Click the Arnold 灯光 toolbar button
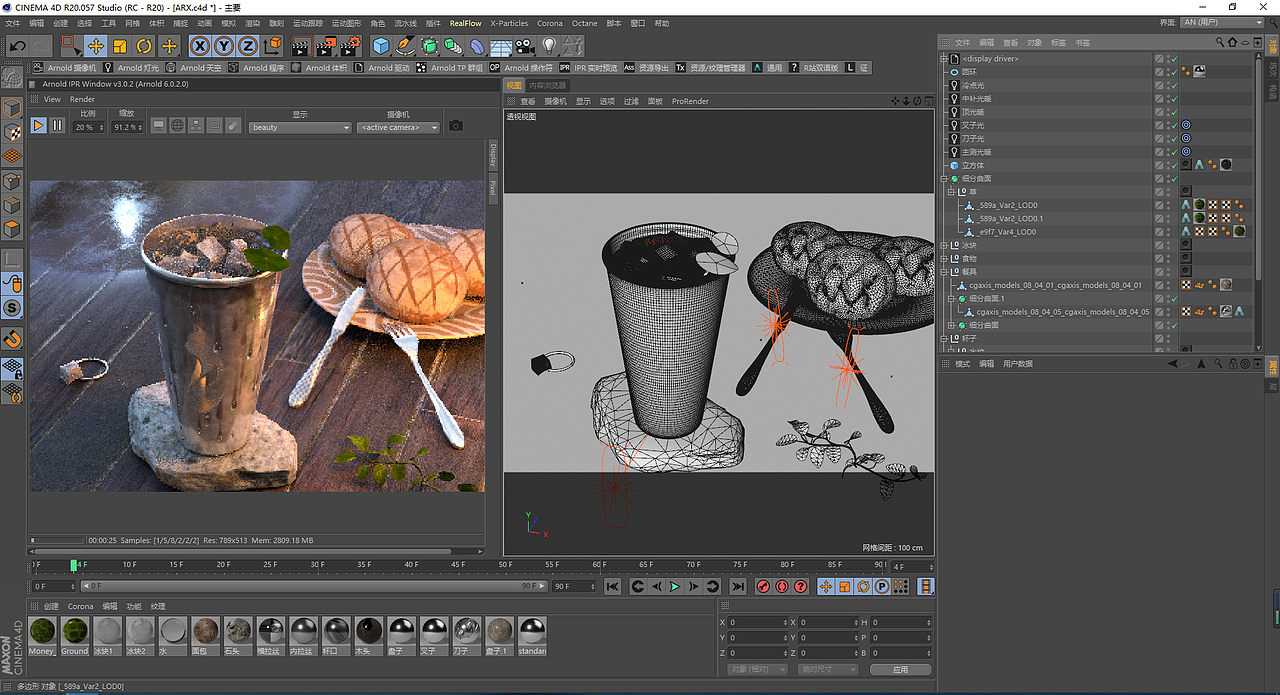 point(138,68)
